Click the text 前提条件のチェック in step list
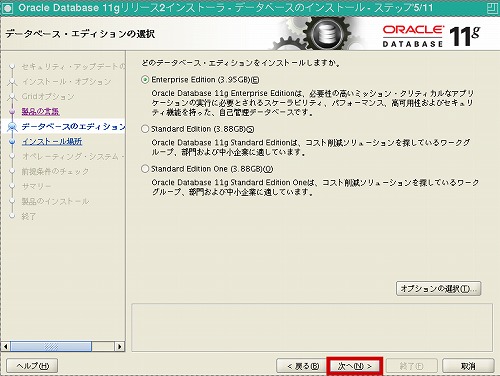 [x=55, y=171]
